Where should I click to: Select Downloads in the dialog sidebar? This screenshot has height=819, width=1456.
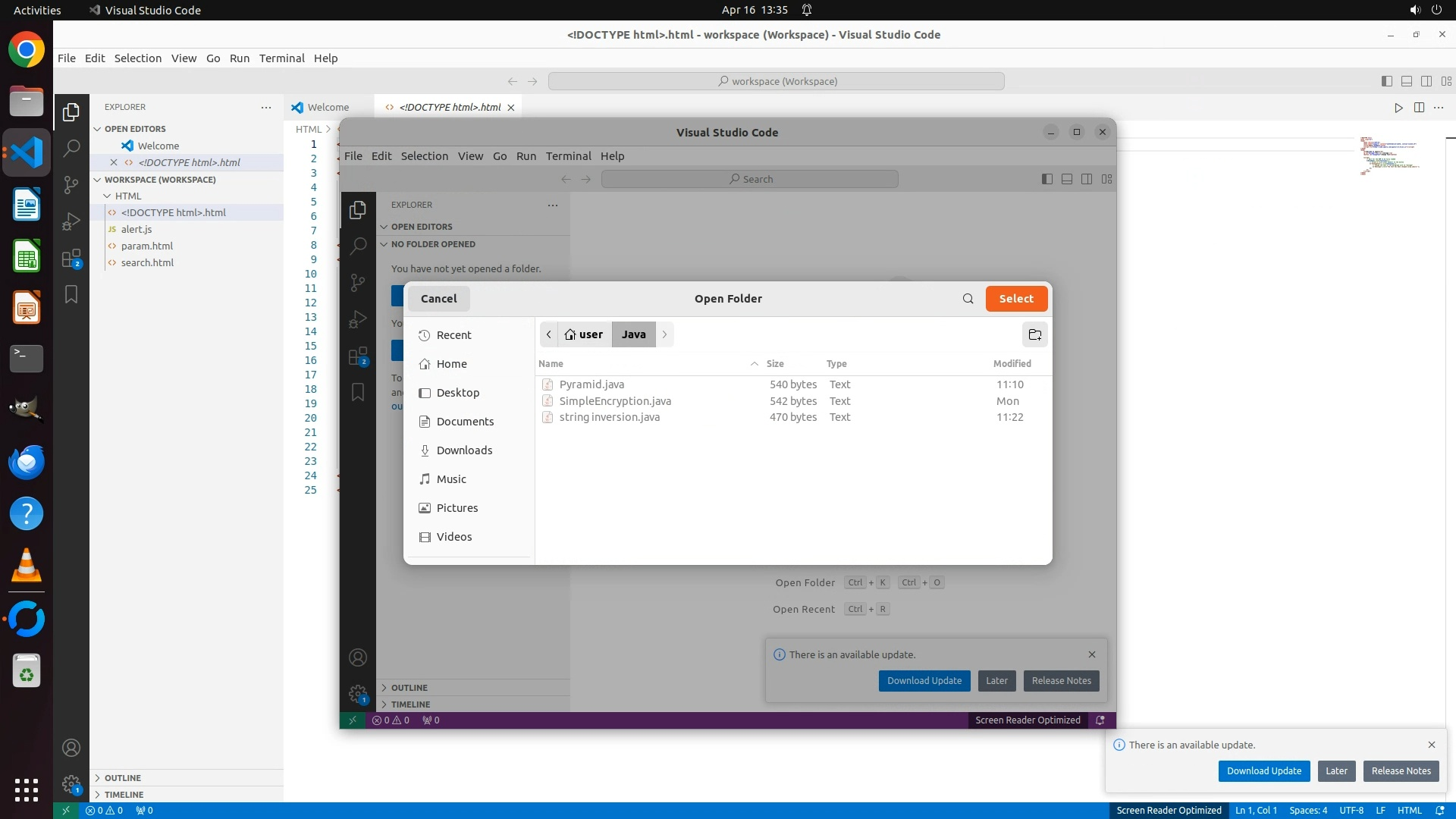coord(464,450)
